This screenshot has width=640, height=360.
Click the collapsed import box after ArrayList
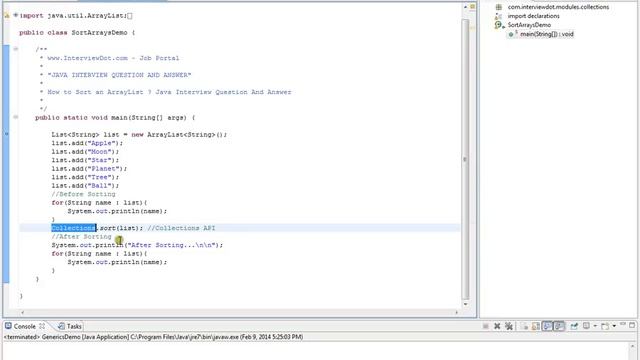(x=129, y=16)
